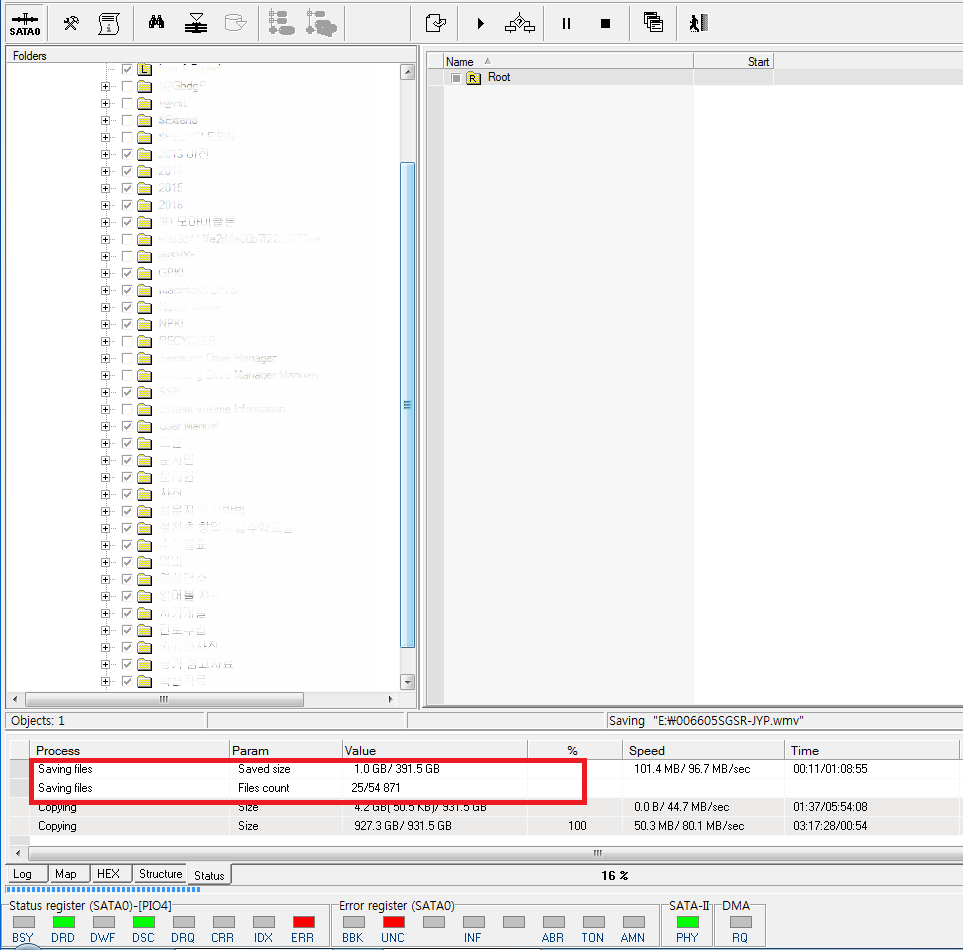Click the green PHY SATA-II indicator
Image resolution: width=963 pixels, height=950 pixels.
coord(687,922)
